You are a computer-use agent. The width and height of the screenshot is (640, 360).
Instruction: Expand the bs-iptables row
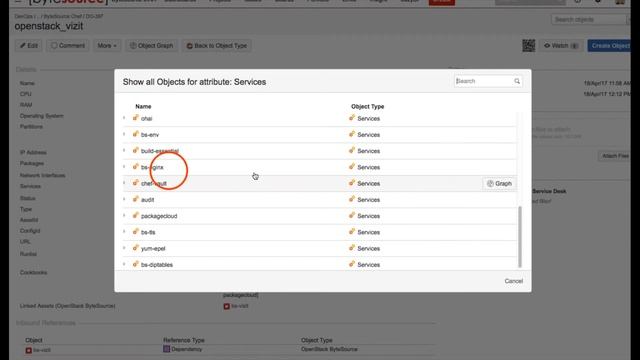pyautogui.click(x=124, y=264)
